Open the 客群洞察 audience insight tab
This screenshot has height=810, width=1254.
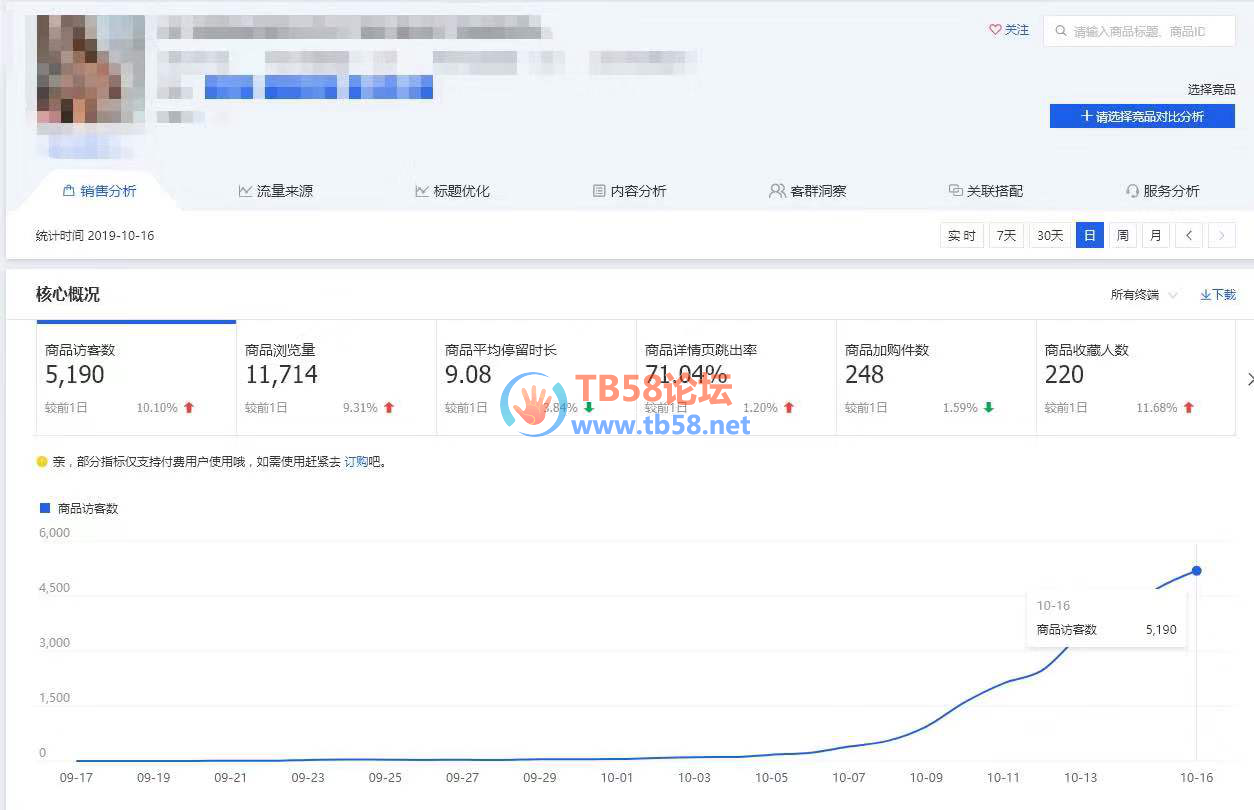[807, 191]
